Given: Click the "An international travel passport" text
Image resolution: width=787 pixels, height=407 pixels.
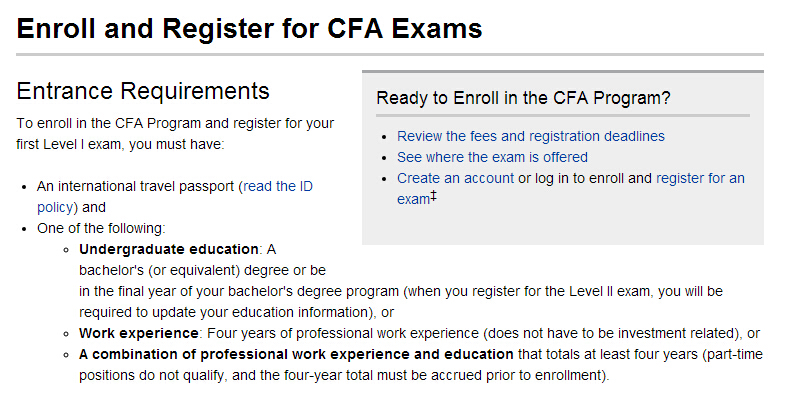Looking at the screenshot, I should [x=136, y=186].
